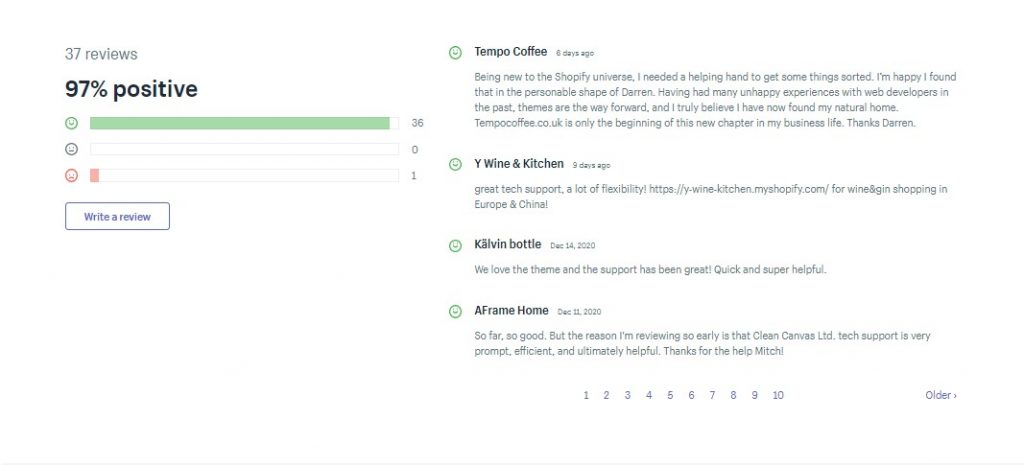
Task: Open review page 5
Action: [x=670, y=395]
